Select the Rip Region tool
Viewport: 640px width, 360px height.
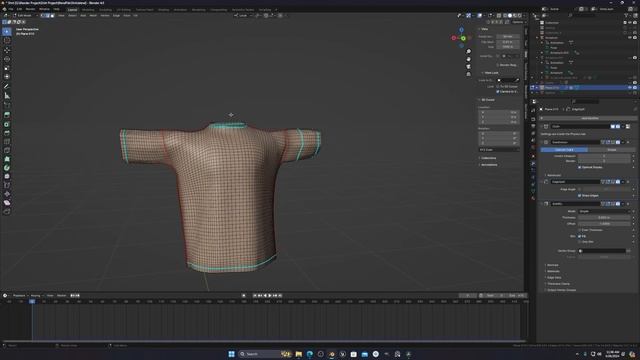[7, 211]
